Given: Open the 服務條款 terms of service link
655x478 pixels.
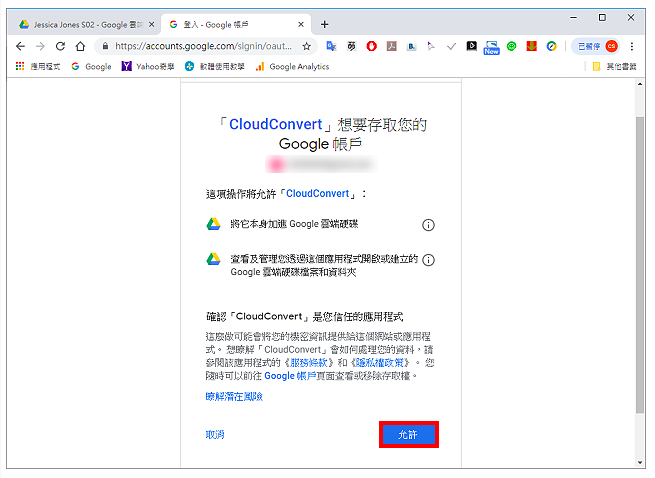Looking at the screenshot, I should click(311, 362).
